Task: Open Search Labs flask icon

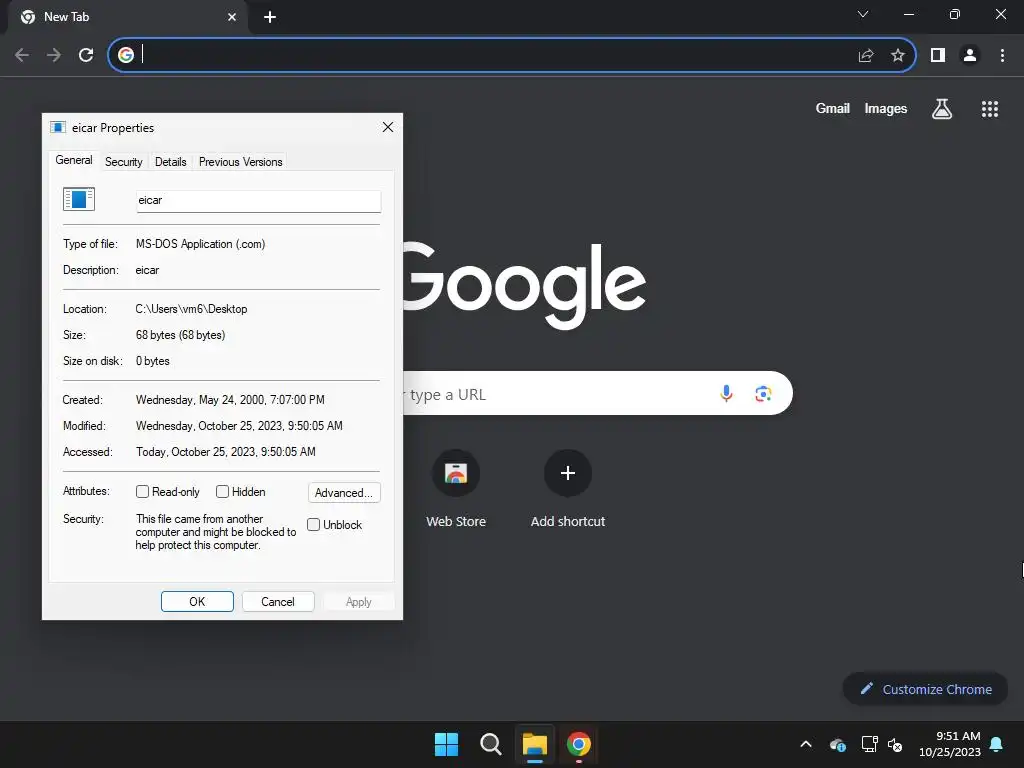Action: (941, 108)
